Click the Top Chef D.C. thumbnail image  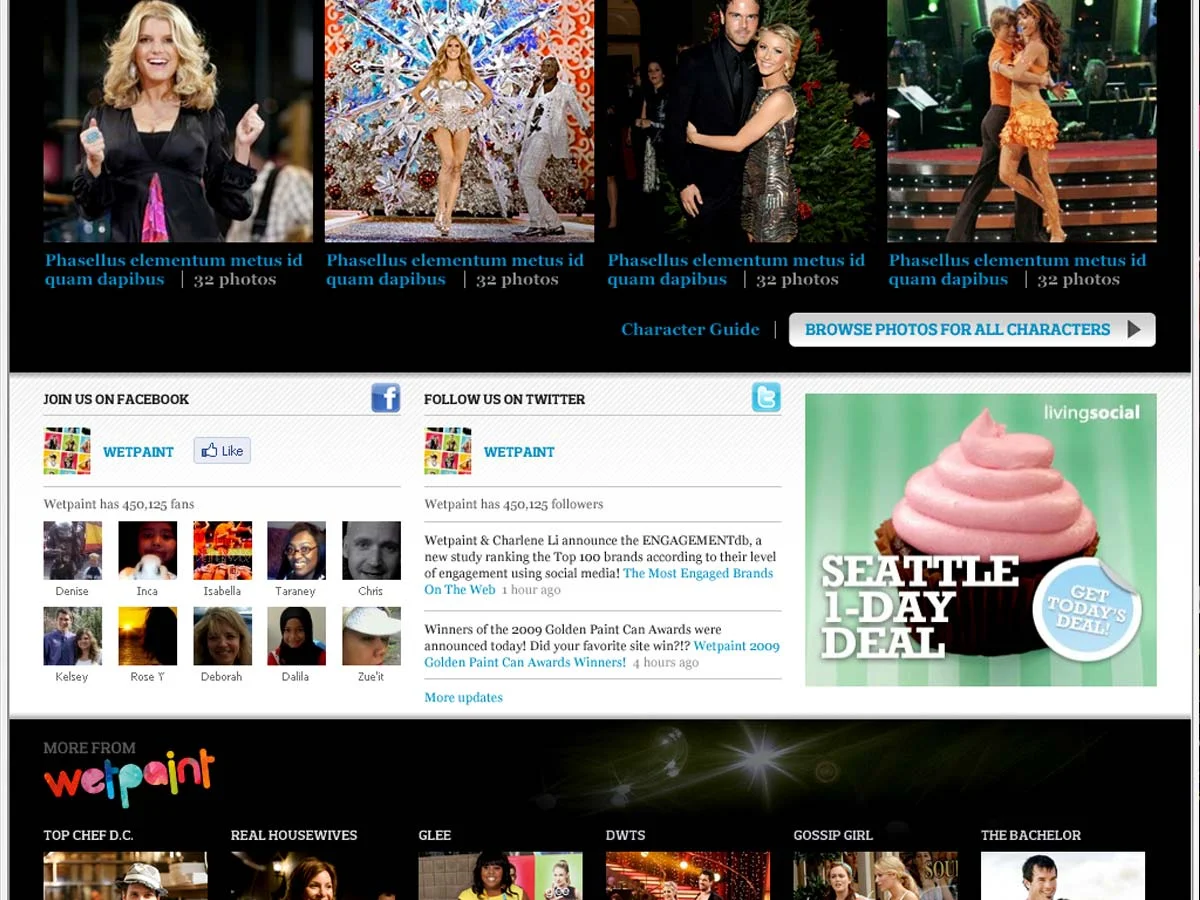(x=126, y=876)
